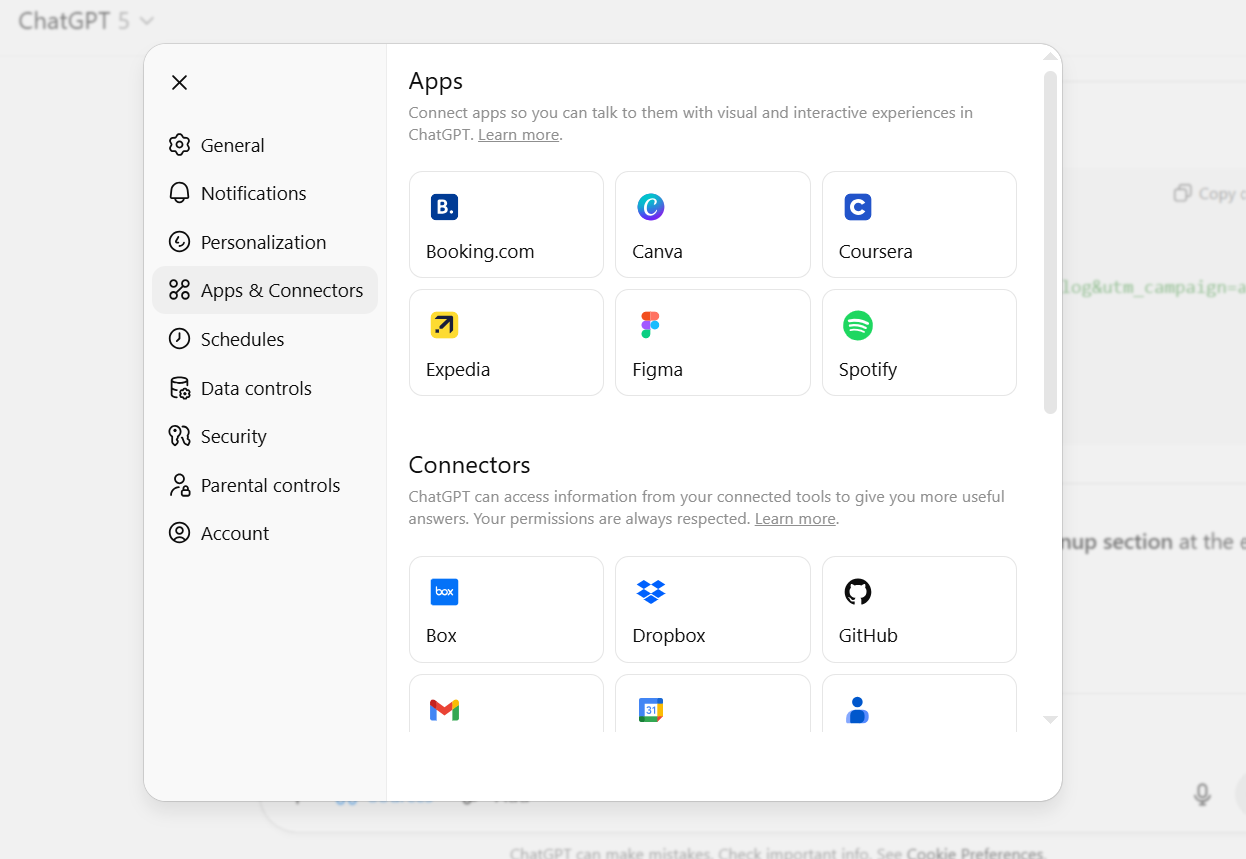The width and height of the screenshot is (1246, 859).
Task: Click the Booking.com logo icon
Action: [x=444, y=207]
